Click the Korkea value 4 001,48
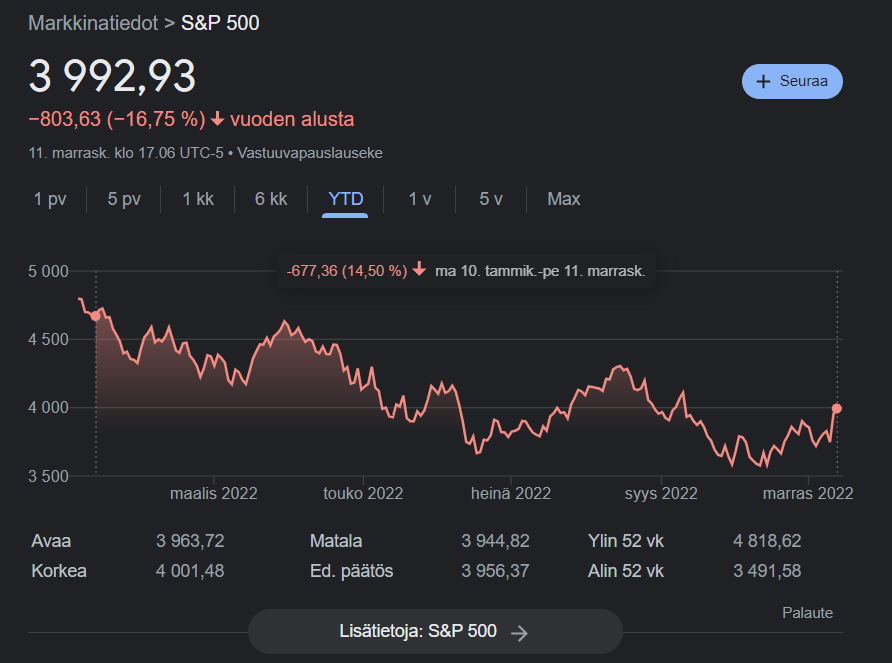 coord(190,571)
